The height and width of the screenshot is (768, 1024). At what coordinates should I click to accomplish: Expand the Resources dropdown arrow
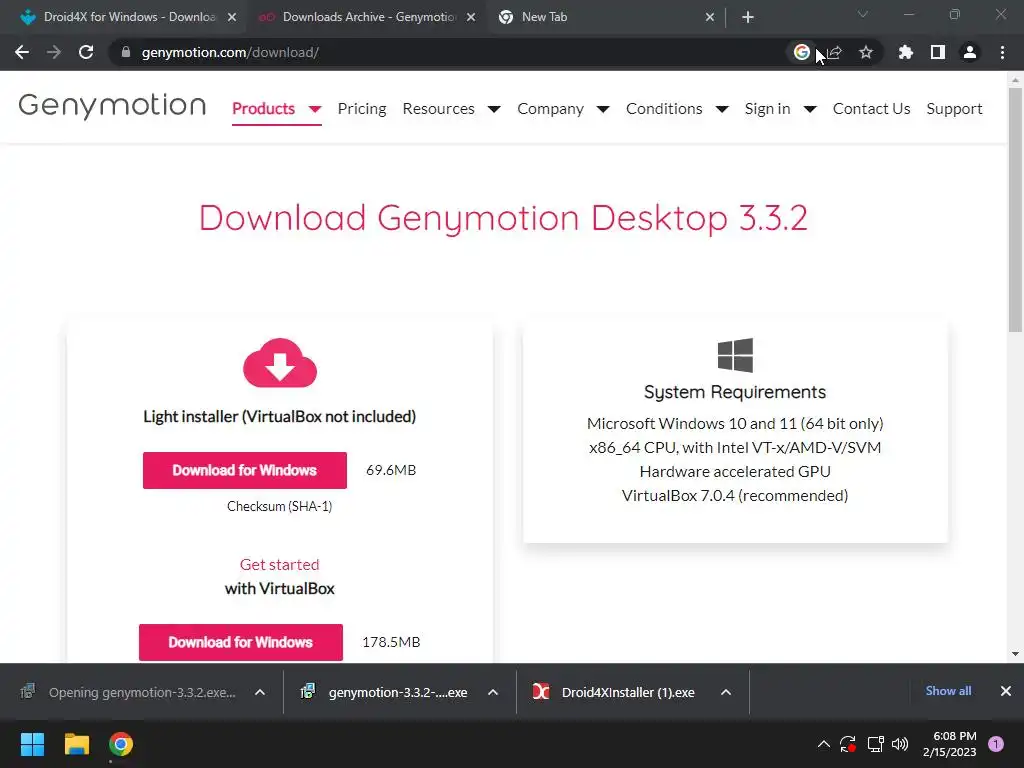(x=494, y=109)
